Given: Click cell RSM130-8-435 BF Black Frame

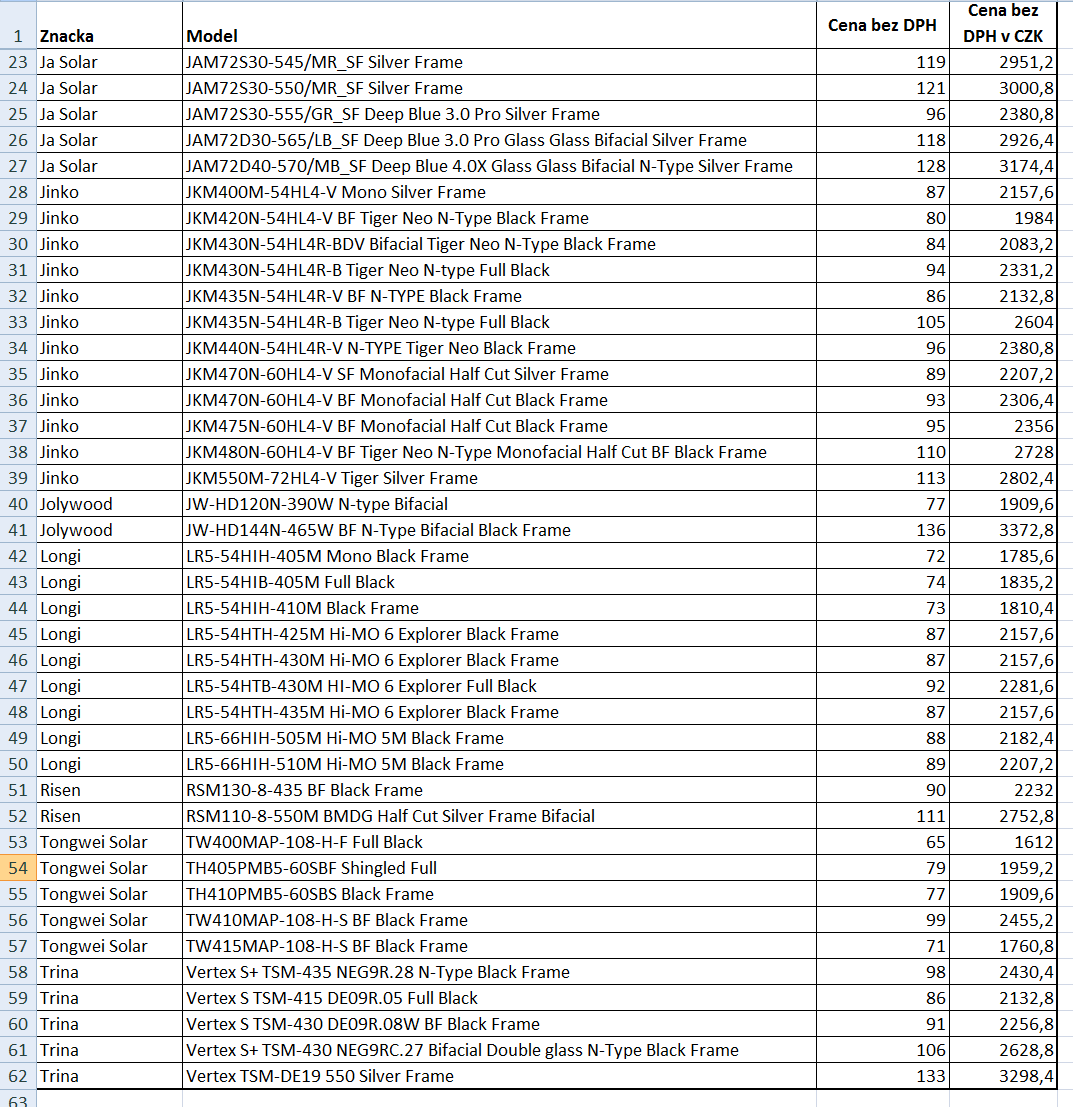Looking at the screenshot, I should (x=499, y=790).
